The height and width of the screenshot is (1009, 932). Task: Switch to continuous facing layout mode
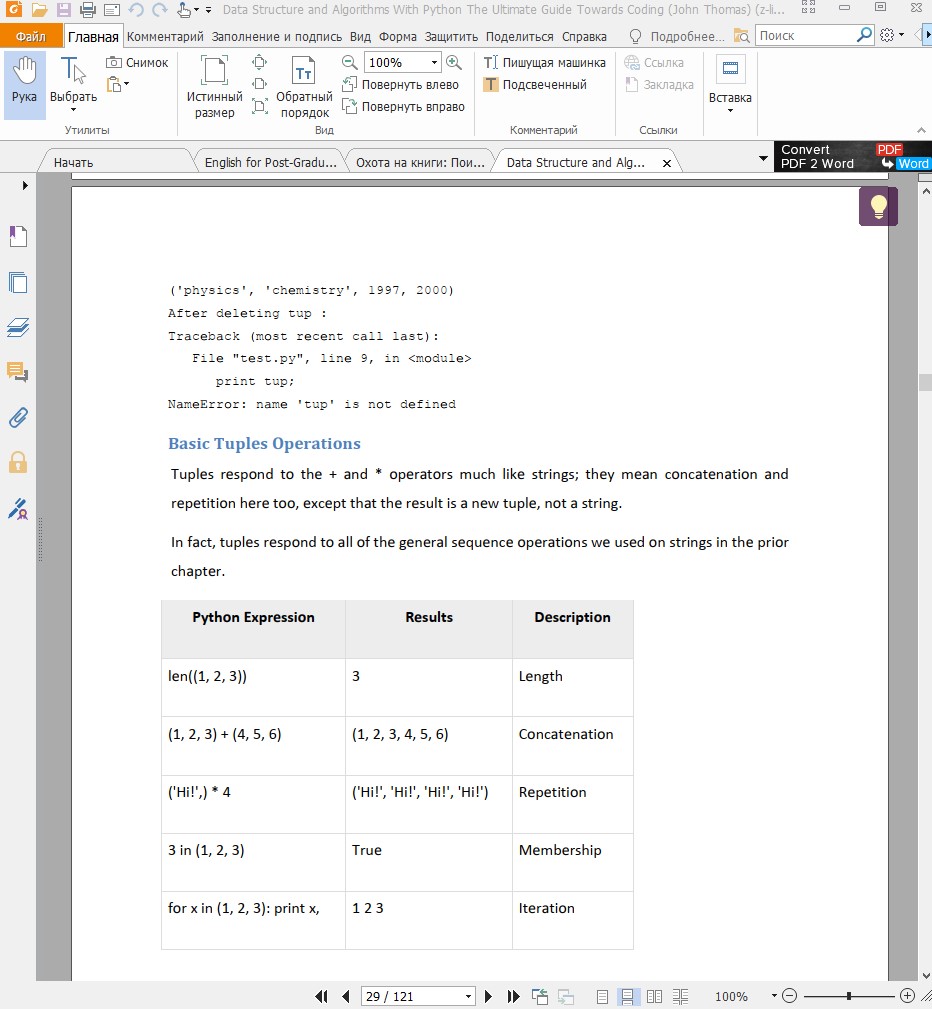681,997
